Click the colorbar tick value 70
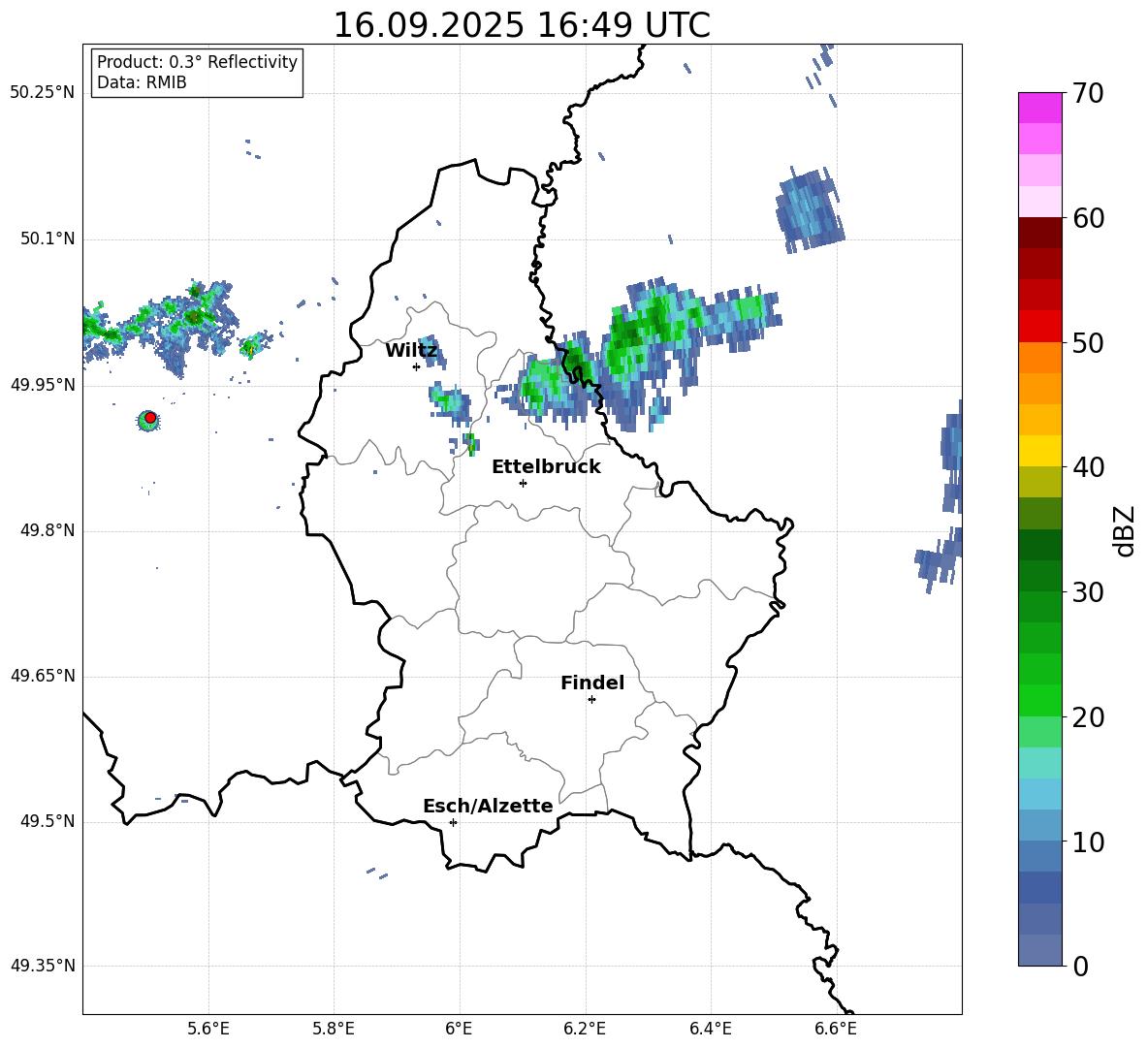 click(1088, 93)
